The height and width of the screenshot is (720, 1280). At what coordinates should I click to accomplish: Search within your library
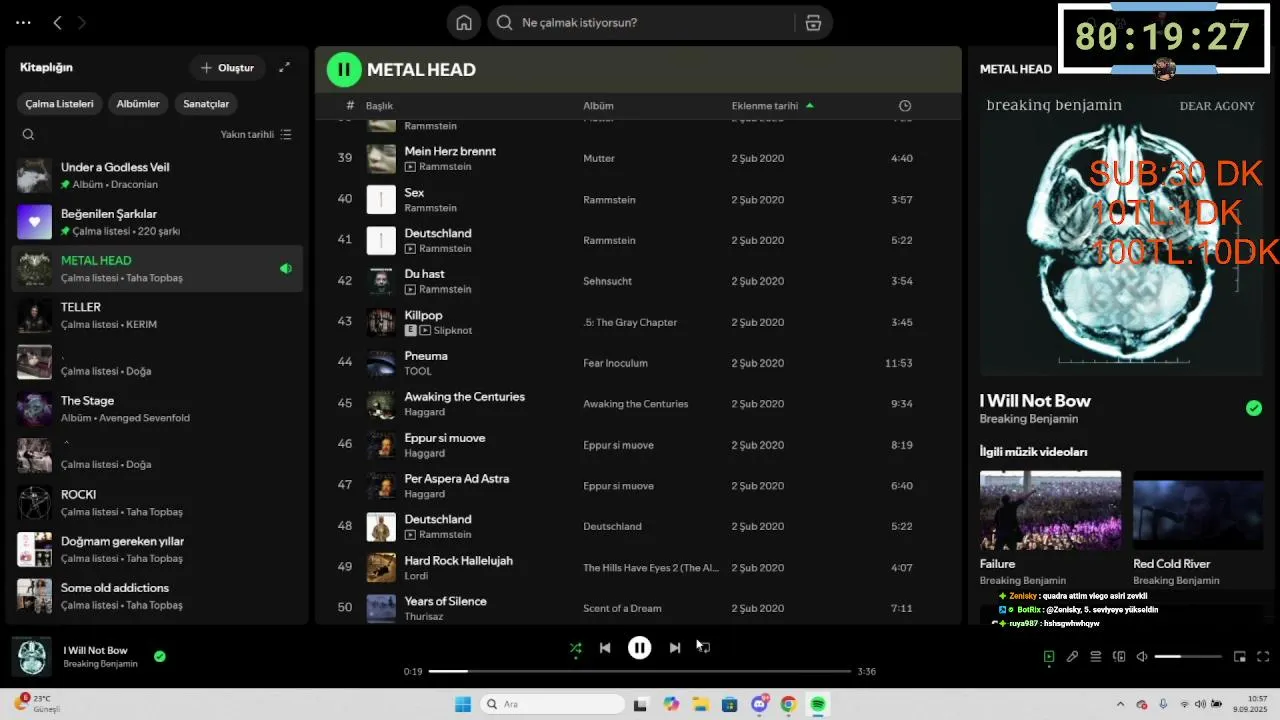click(x=28, y=135)
